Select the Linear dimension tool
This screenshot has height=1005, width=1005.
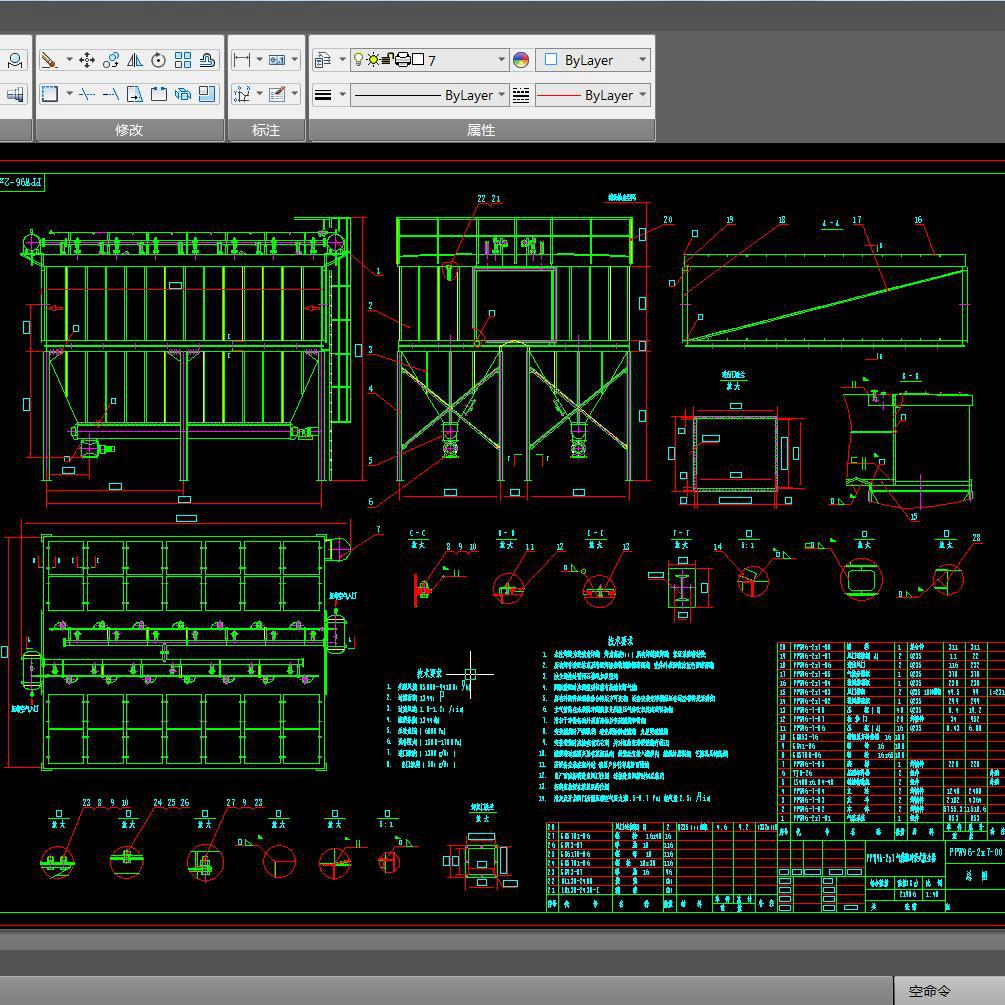pyautogui.click(x=241, y=60)
